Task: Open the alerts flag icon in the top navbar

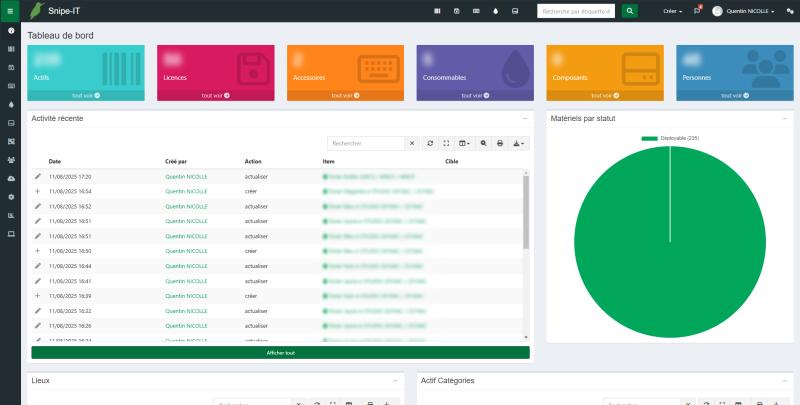Action: [697, 11]
